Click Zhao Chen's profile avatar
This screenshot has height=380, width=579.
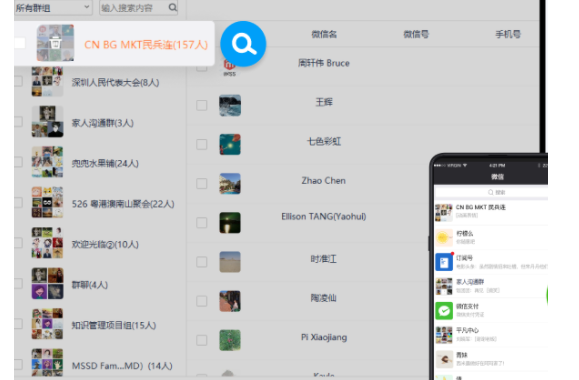coord(230,184)
